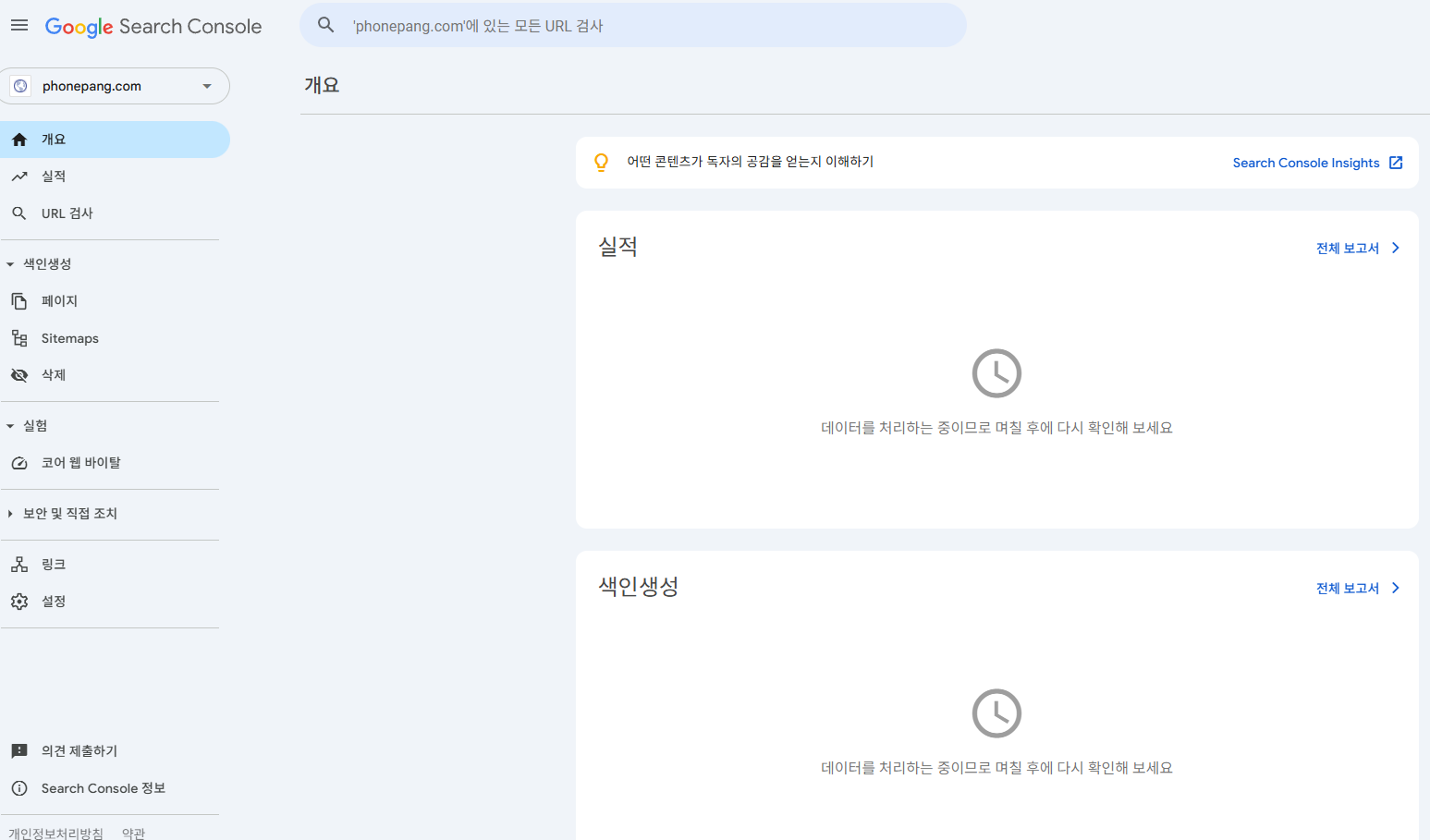Screen dimensions: 1430x840
Task: Open the 실적 report menu item
Action: (x=115, y=177)
